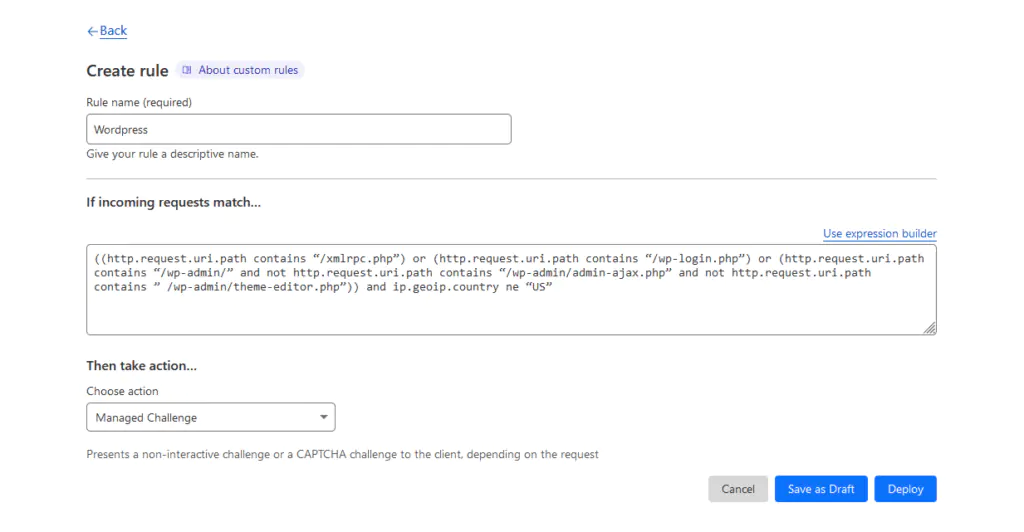The image size is (1024, 532).
Task: Select the If incoming requests match heading
Action: [x=173, y=203]
